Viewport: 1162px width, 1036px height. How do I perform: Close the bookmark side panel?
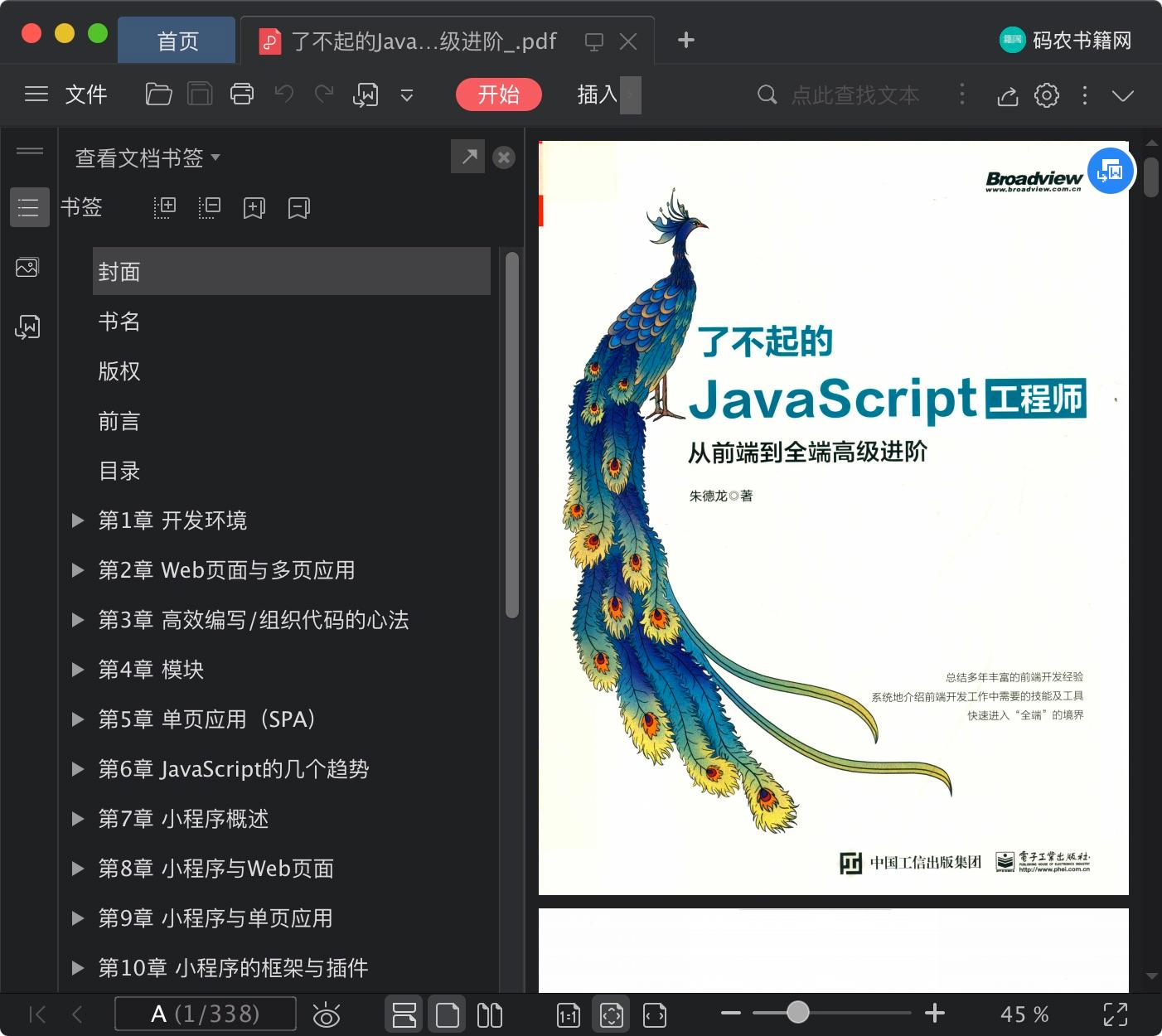504,157
